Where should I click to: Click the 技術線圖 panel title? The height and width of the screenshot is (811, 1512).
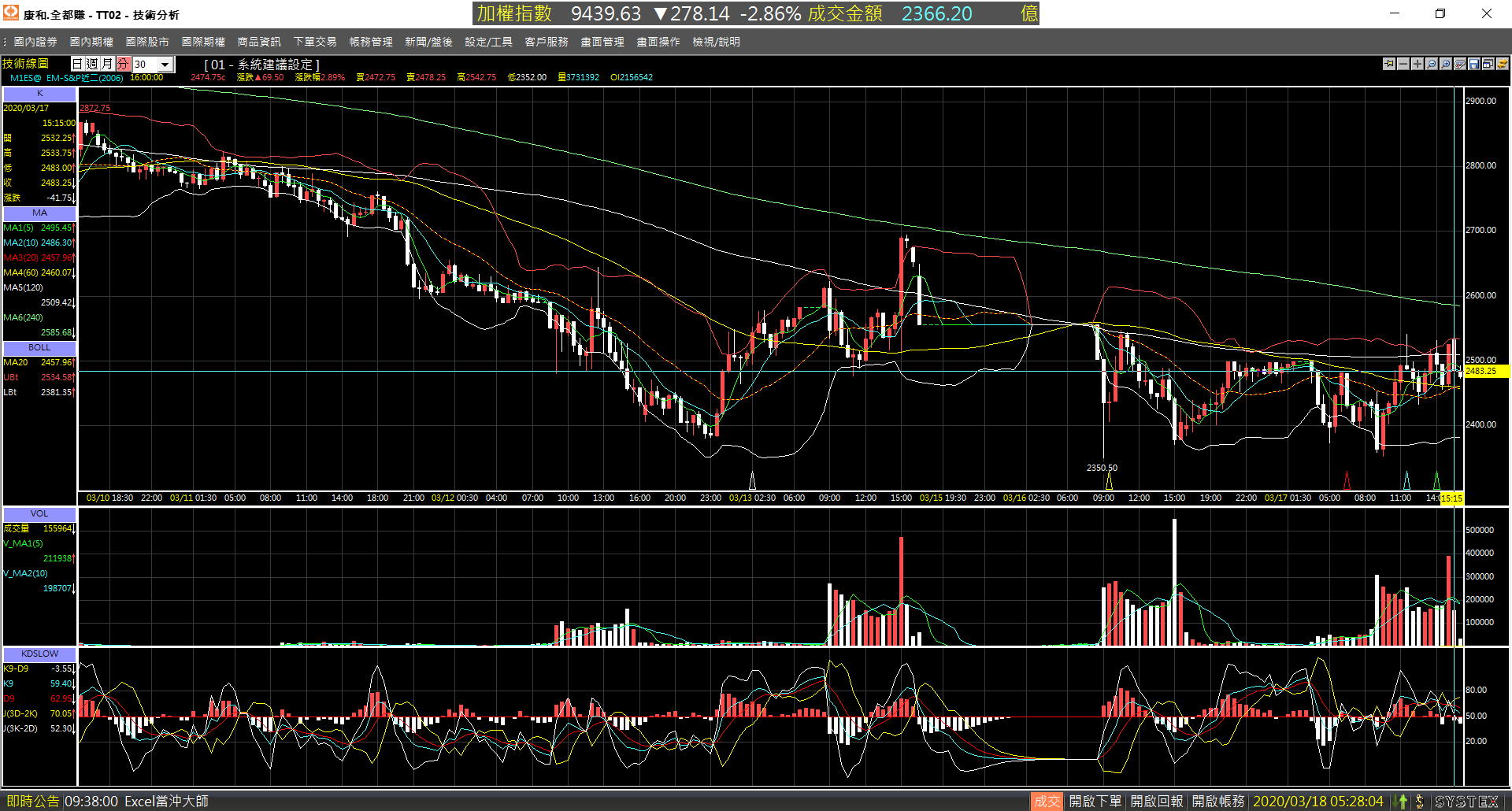[25, 64]
